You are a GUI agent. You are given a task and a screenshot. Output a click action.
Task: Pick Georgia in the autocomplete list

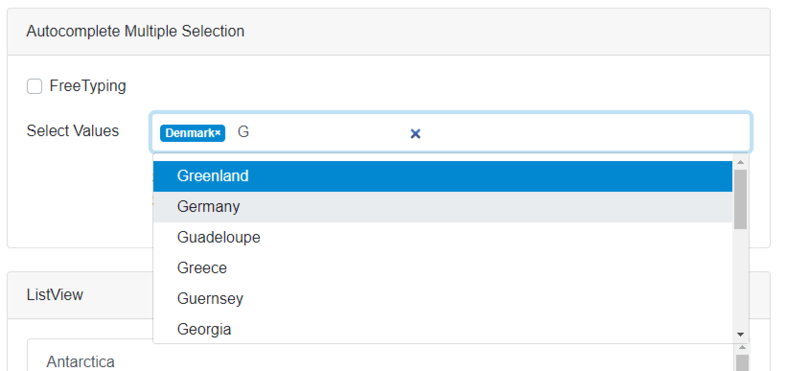(442, 329)
